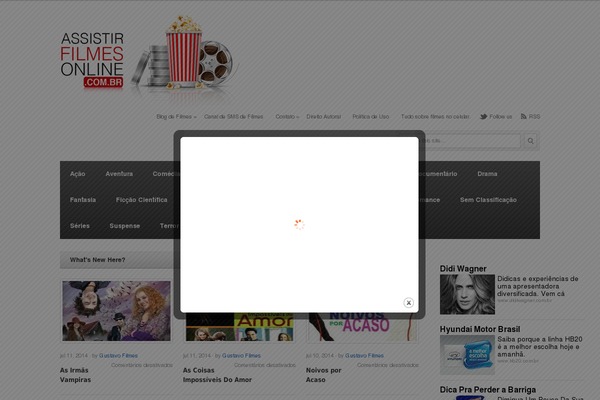Open the As Irmãs Vampiras title link

tap(75, 375)
